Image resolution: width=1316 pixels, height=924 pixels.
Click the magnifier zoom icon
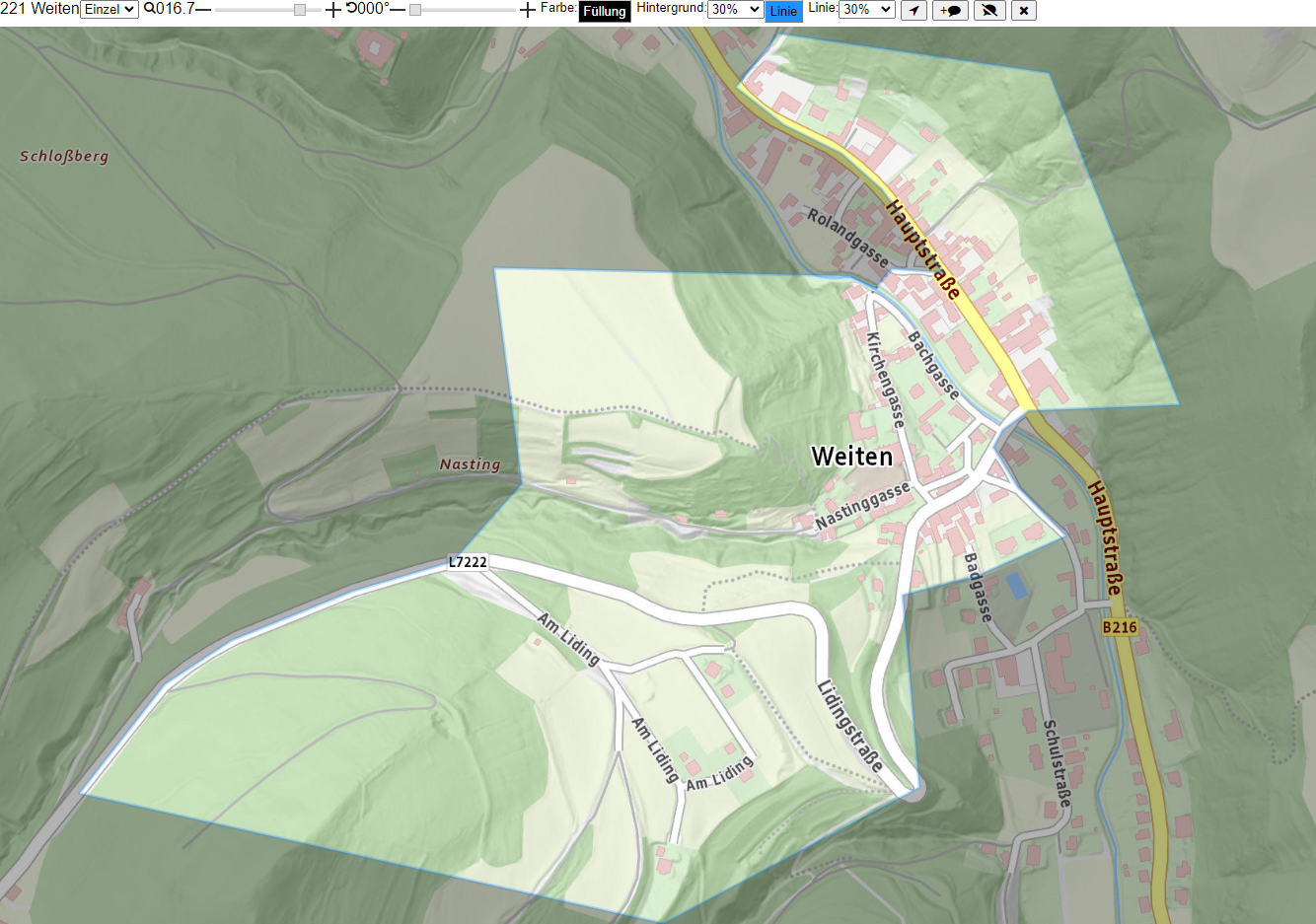coord(149,9)
